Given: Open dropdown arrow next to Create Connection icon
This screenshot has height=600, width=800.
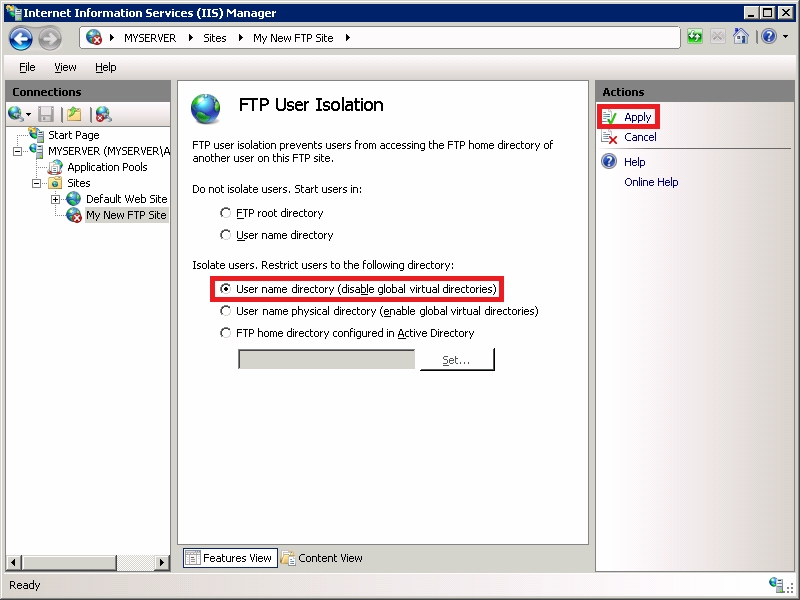Looking at the screenshot, I should pyautogui.click(x=29, y=115).
